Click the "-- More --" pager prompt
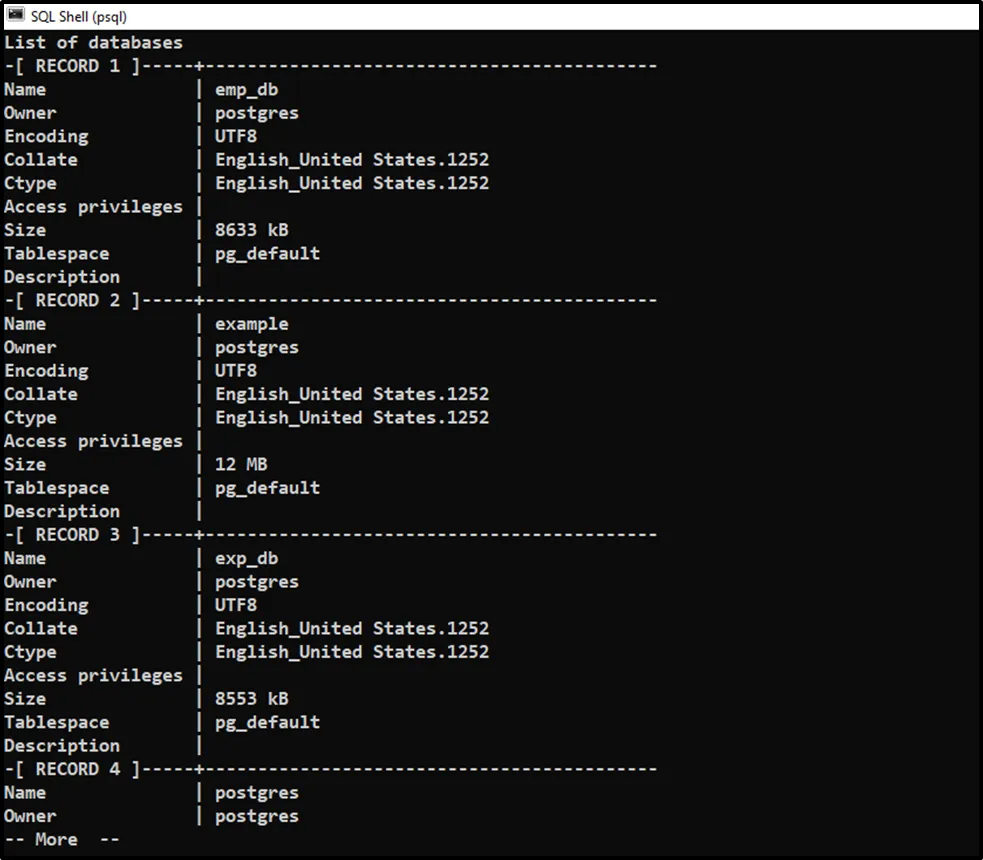The image size is (983, 860). pyautogui.click(x=62, y=840)
